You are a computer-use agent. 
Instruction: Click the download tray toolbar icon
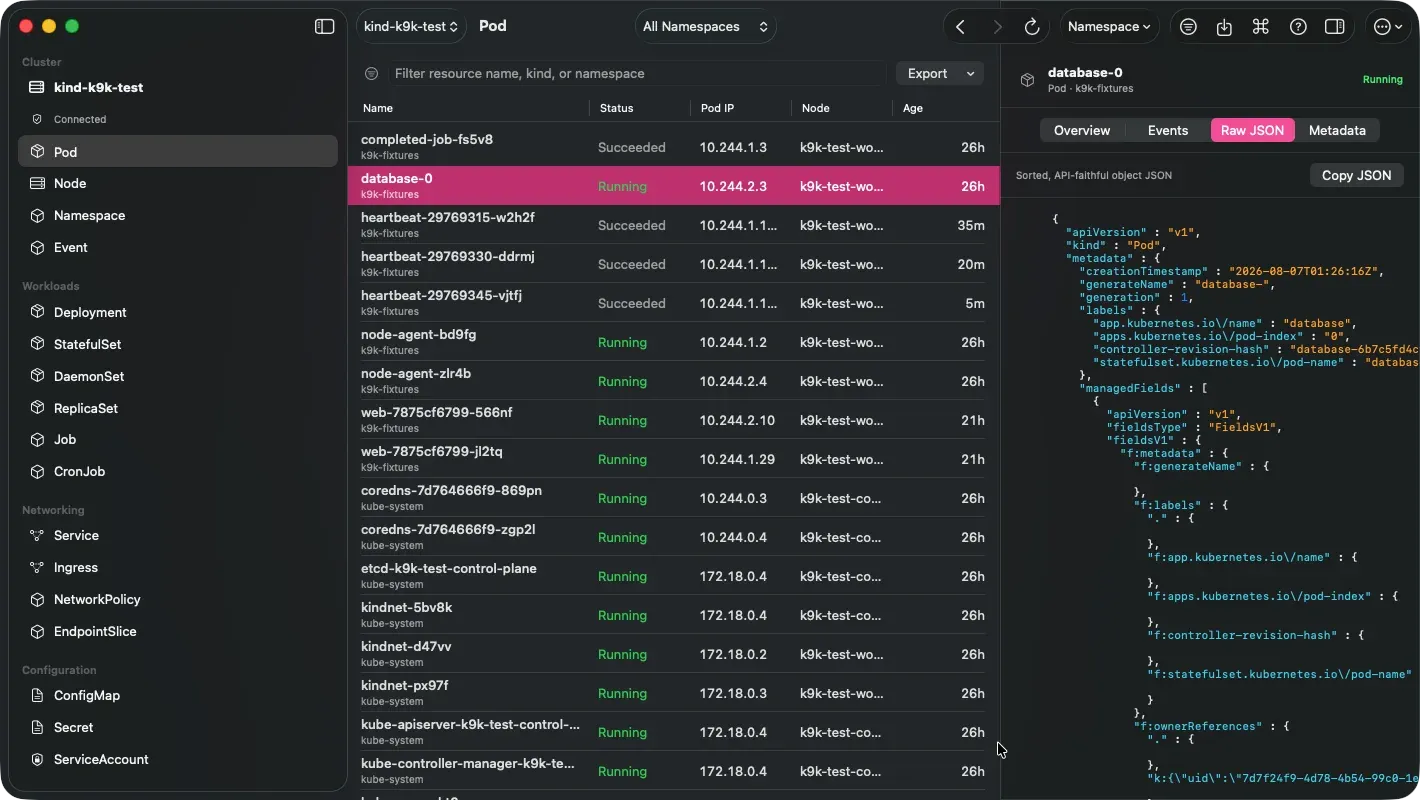(1224, 27)
